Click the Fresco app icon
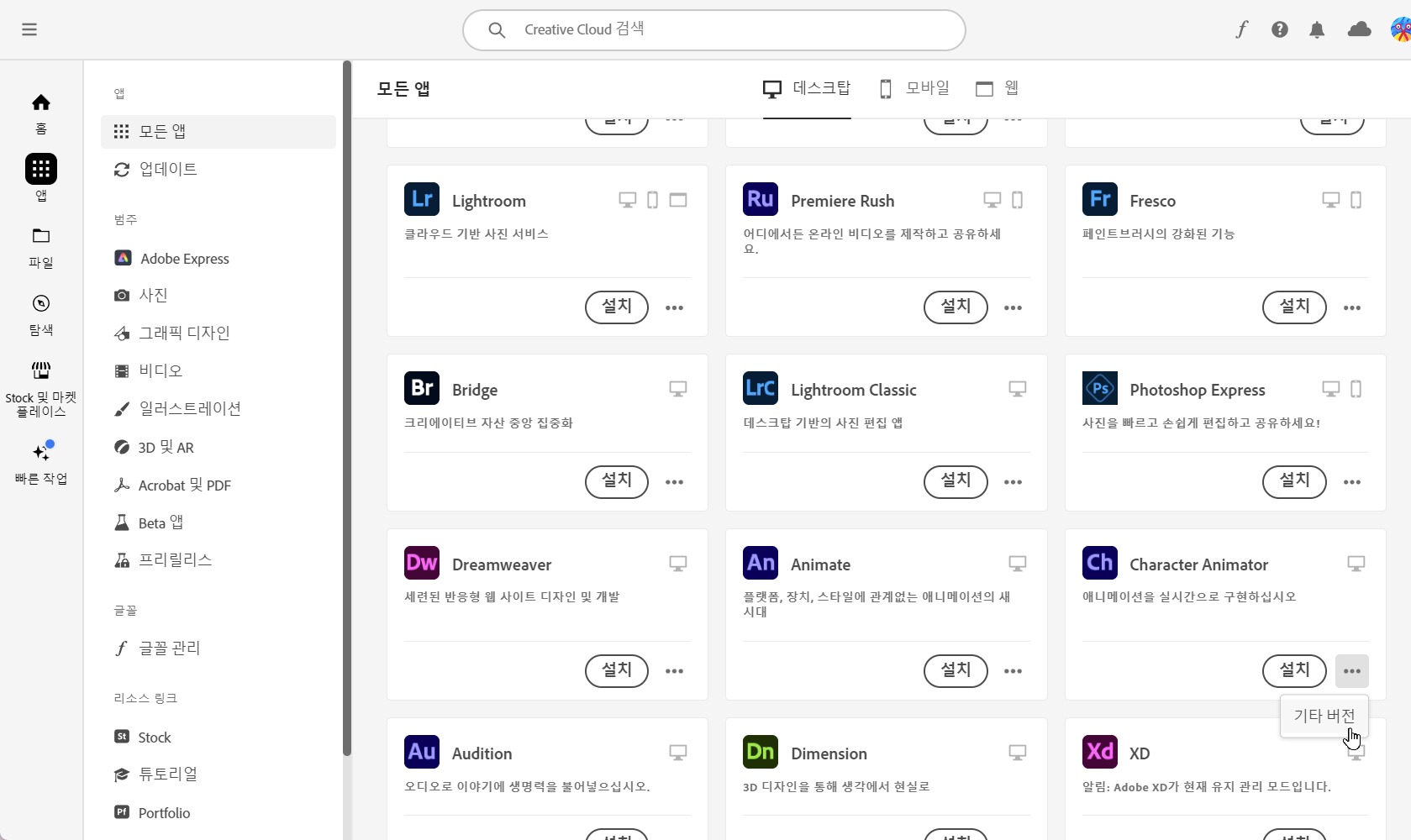 click(1100, 199)
